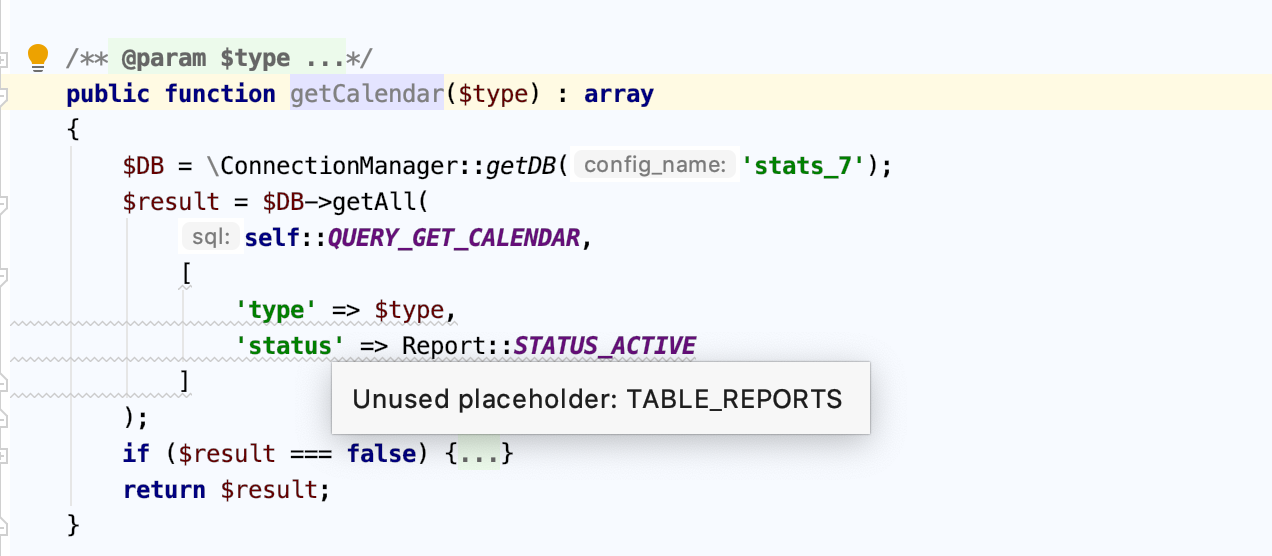This screenshot has width=1272, height=556.
Task: Click the false keyword in if condition
Action: click(381, 453)
